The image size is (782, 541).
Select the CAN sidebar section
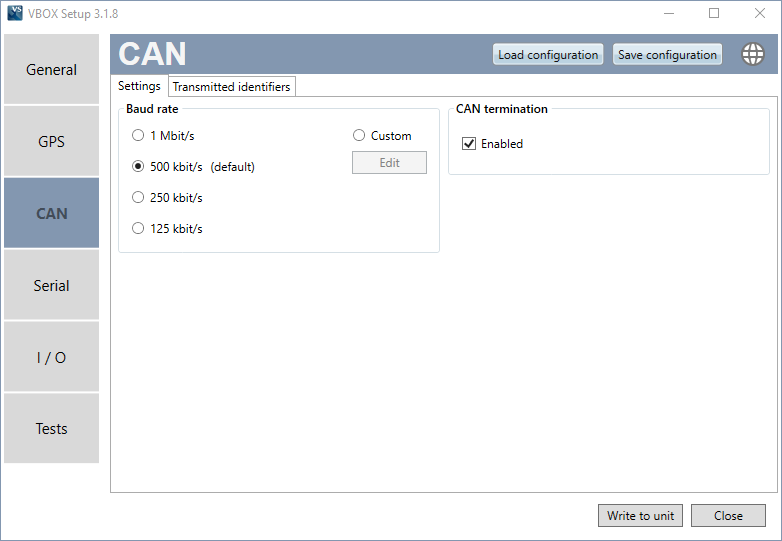[x=51, y=213]
